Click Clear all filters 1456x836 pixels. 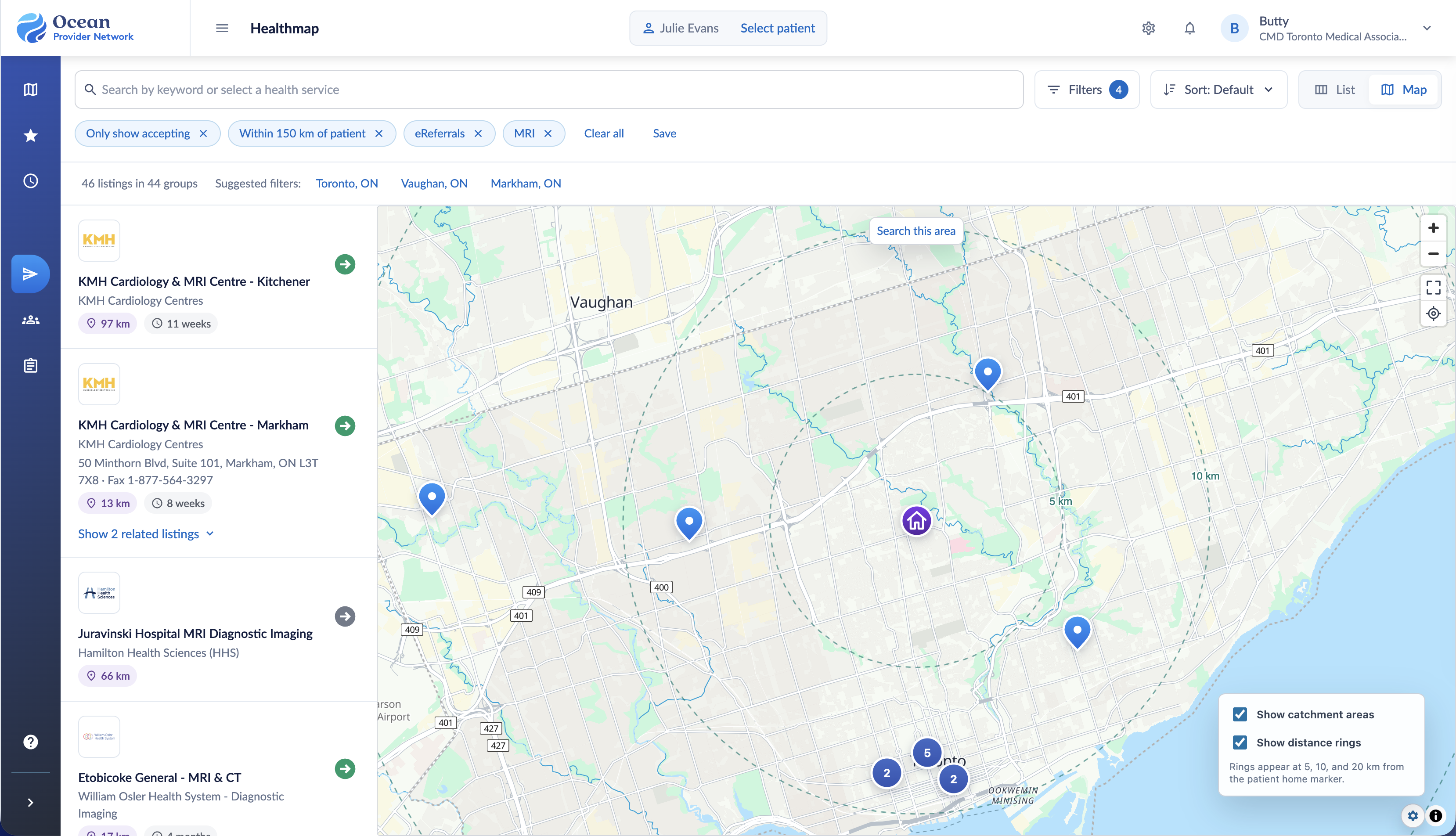[603, 133]
